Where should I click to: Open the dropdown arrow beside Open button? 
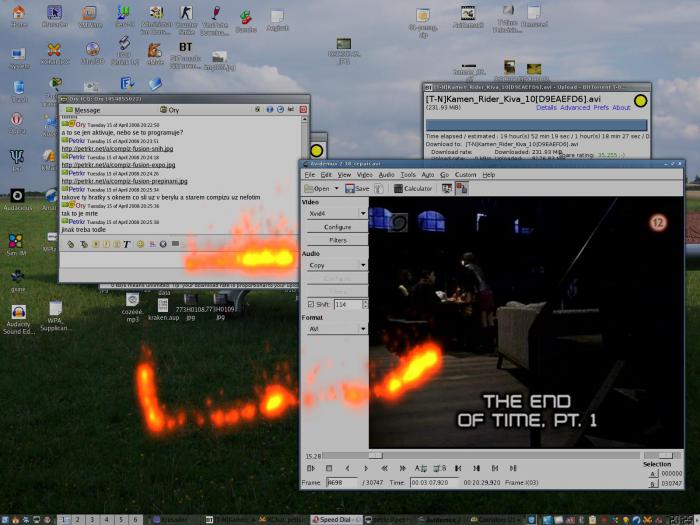tap(337, 188)
